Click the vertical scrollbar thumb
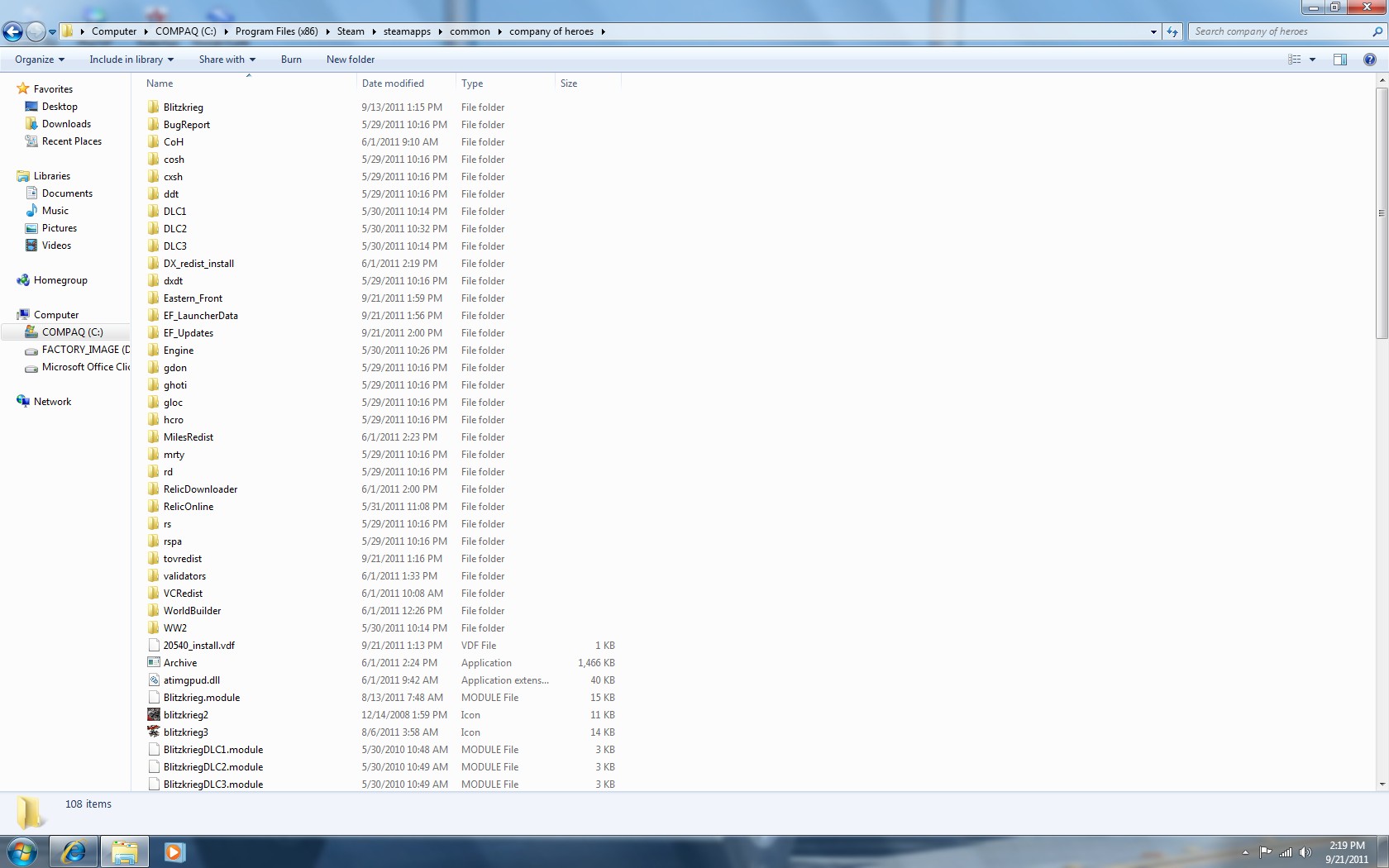Image resolution: width=1389 pixels, height=868 pixels. tap(1382, 212)
